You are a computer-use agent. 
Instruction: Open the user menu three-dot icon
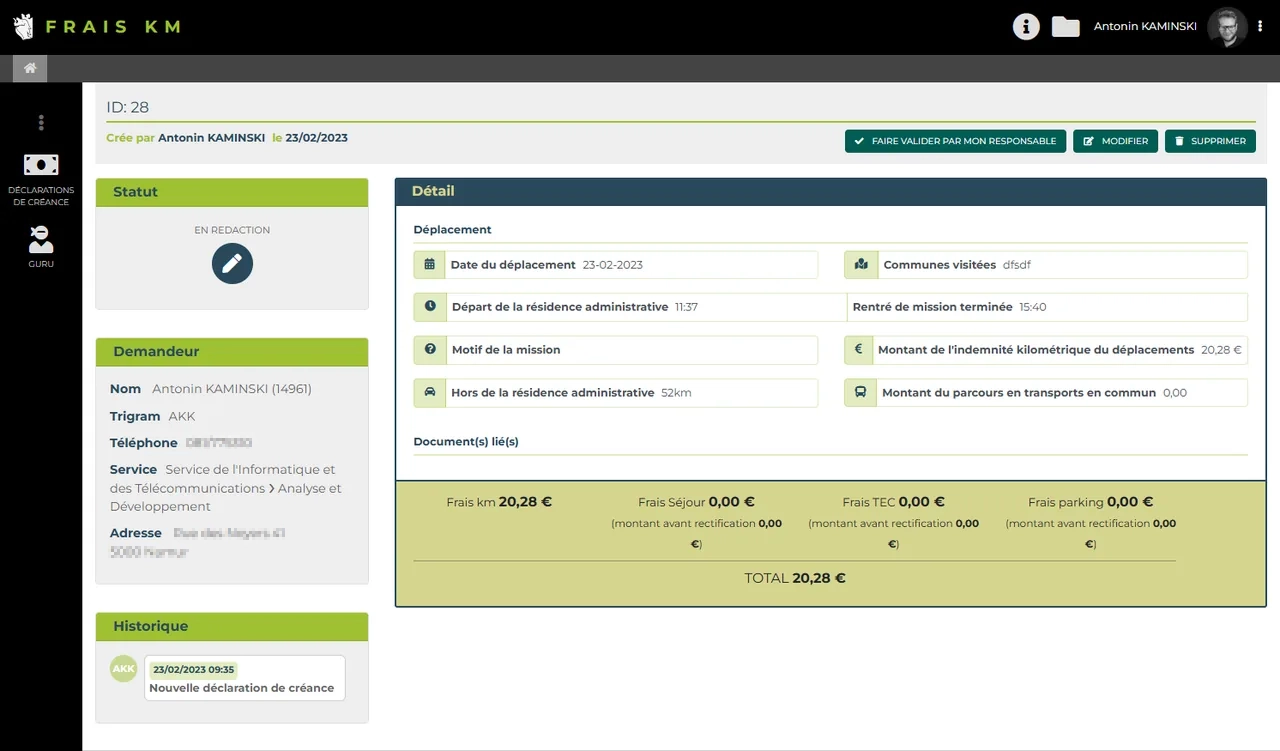1260,27
